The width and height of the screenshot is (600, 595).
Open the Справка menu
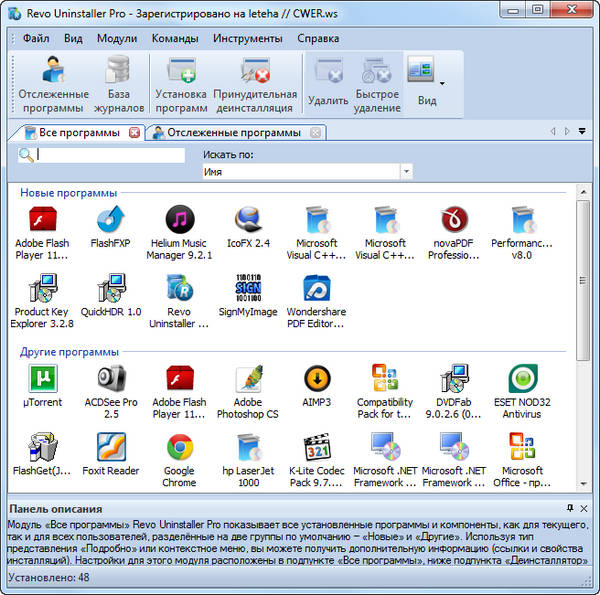[x=318, y=38]
